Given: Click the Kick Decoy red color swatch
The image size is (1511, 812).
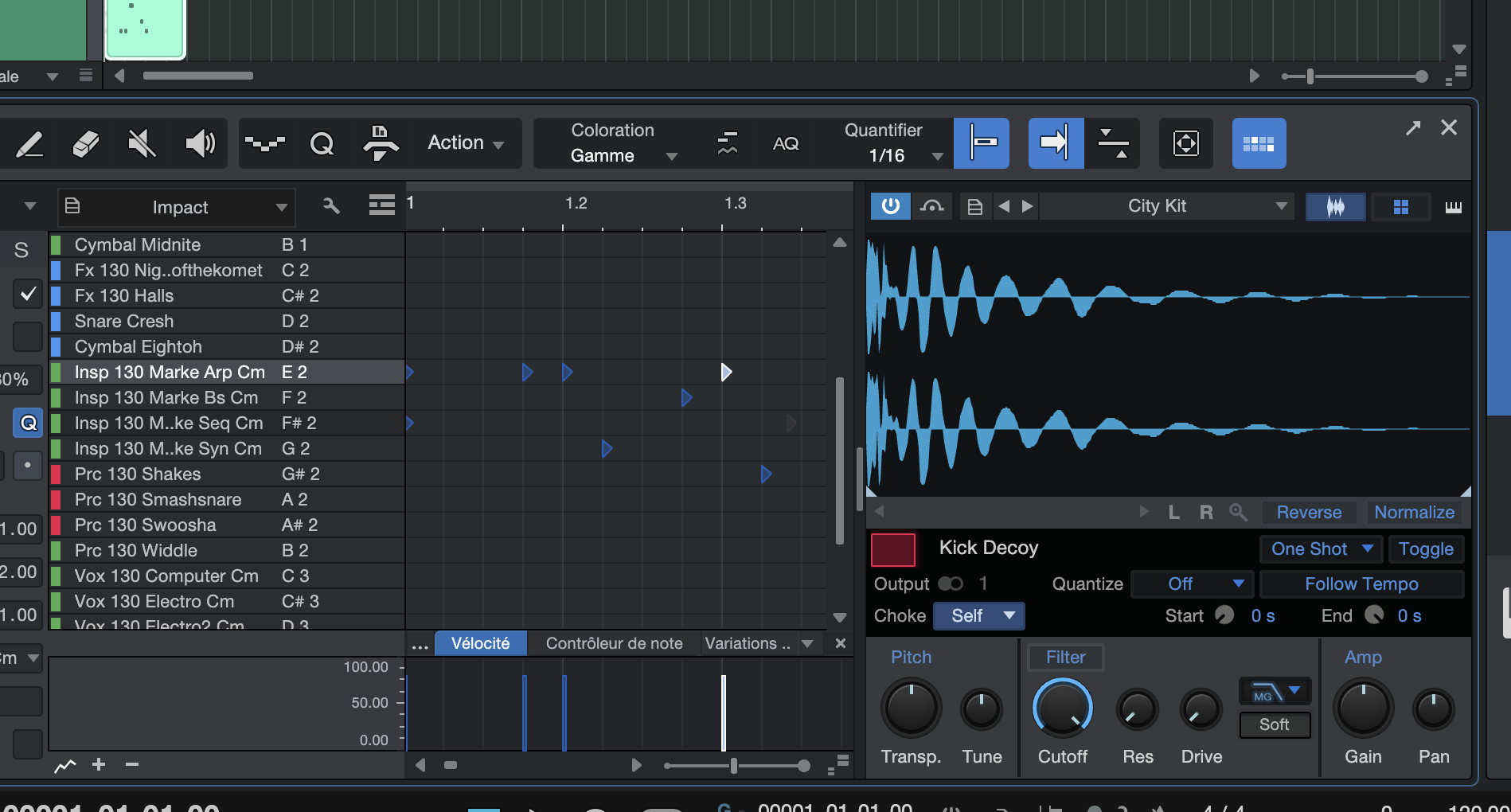Looking at the screenshot, I should click(892, 549).
